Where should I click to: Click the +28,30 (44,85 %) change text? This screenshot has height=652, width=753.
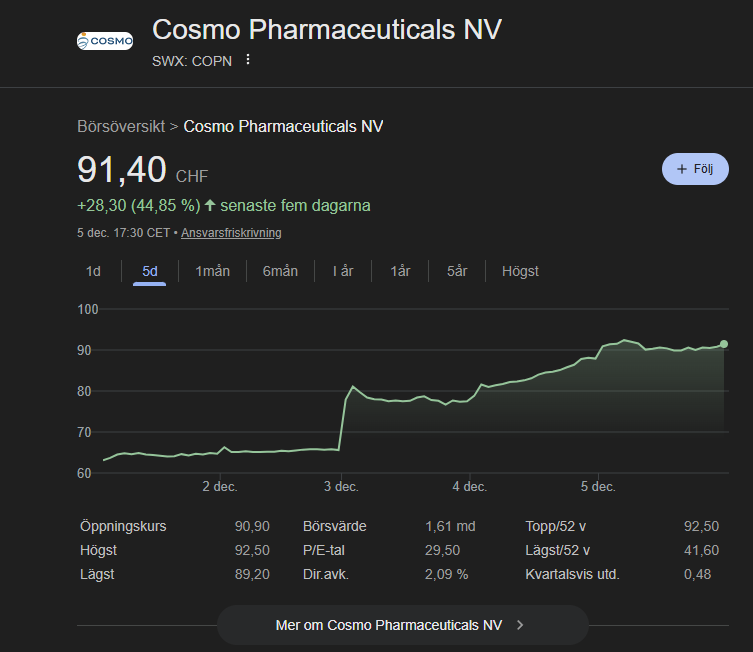[139, 205]
